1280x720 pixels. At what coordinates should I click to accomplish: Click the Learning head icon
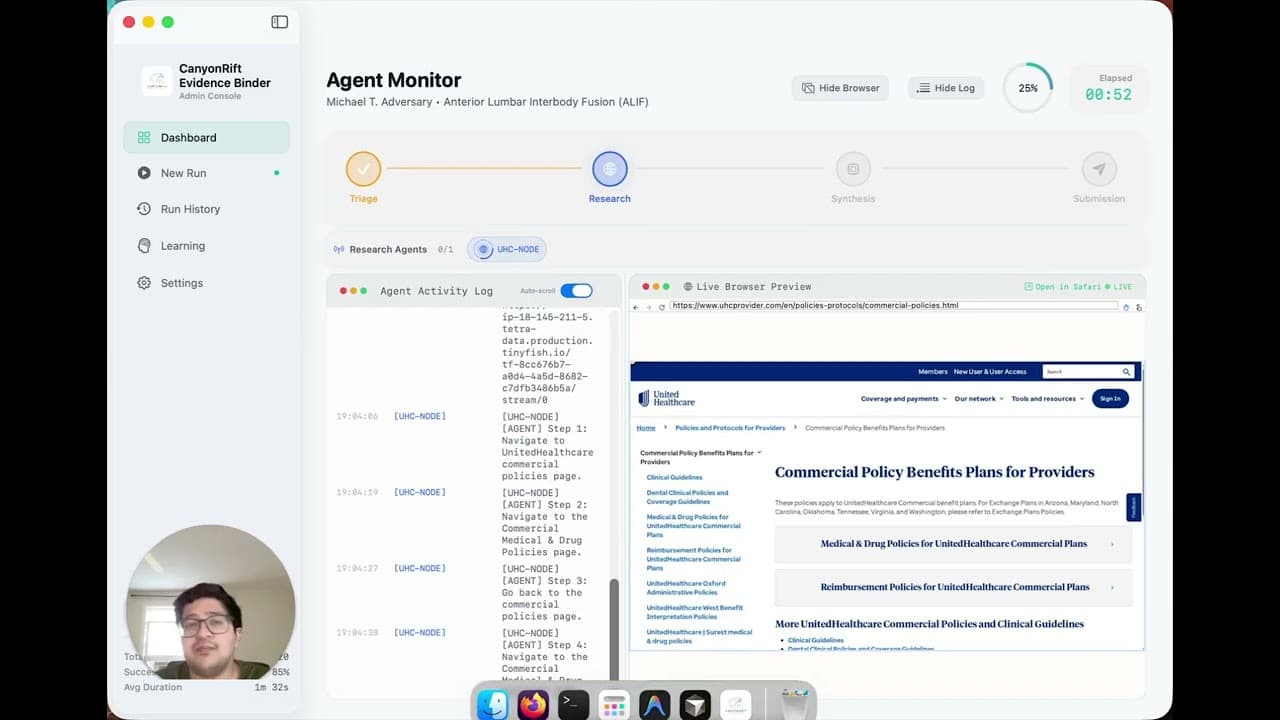coord(144,246)
